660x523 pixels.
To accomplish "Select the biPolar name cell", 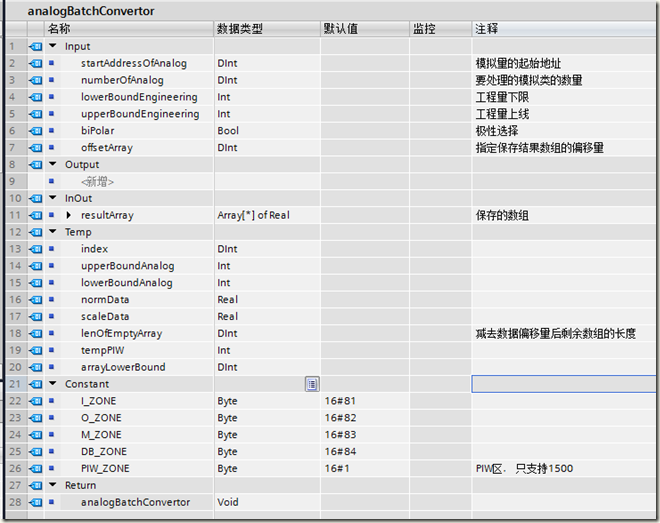I will (x=98, y=131).
